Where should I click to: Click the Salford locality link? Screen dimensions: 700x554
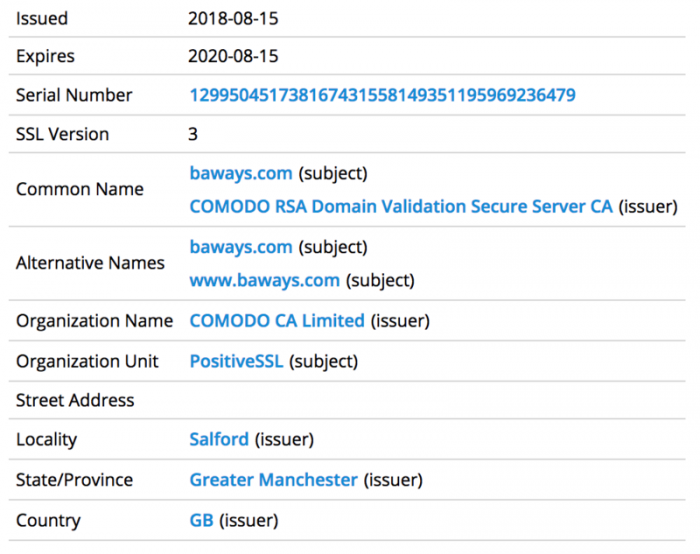point(219,439)
